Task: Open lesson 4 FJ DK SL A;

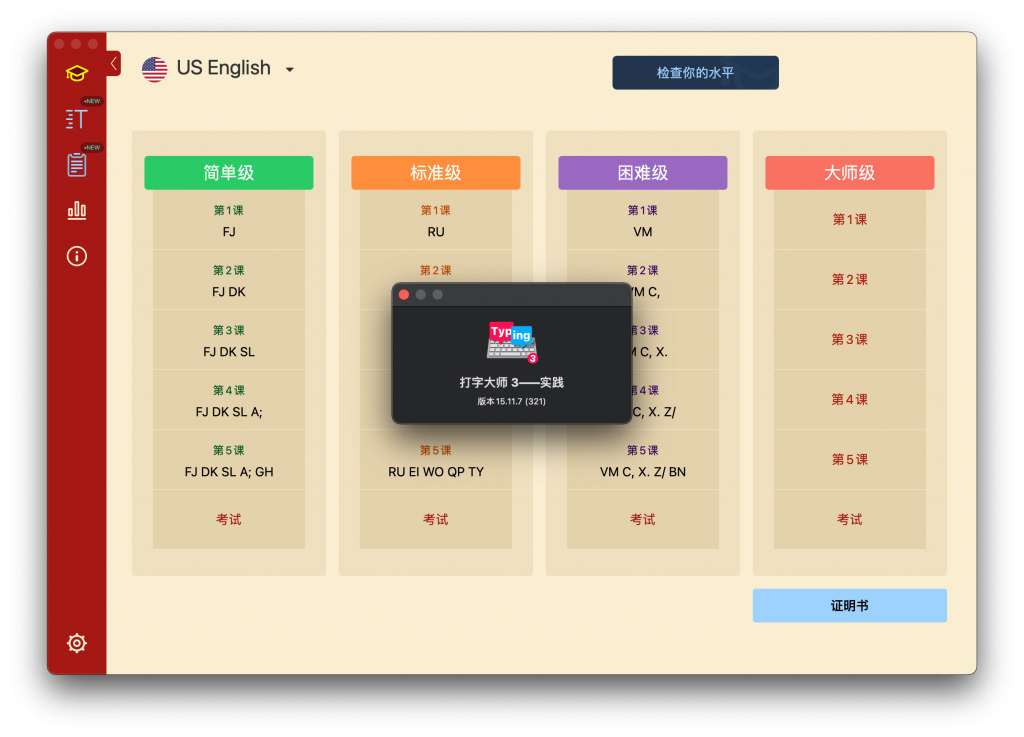Action: pyautogui.click(x=229, y=400)
